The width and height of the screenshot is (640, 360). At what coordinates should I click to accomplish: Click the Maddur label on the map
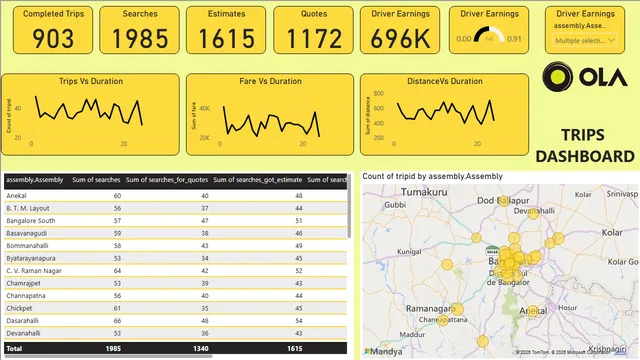(x=412, y=335)
